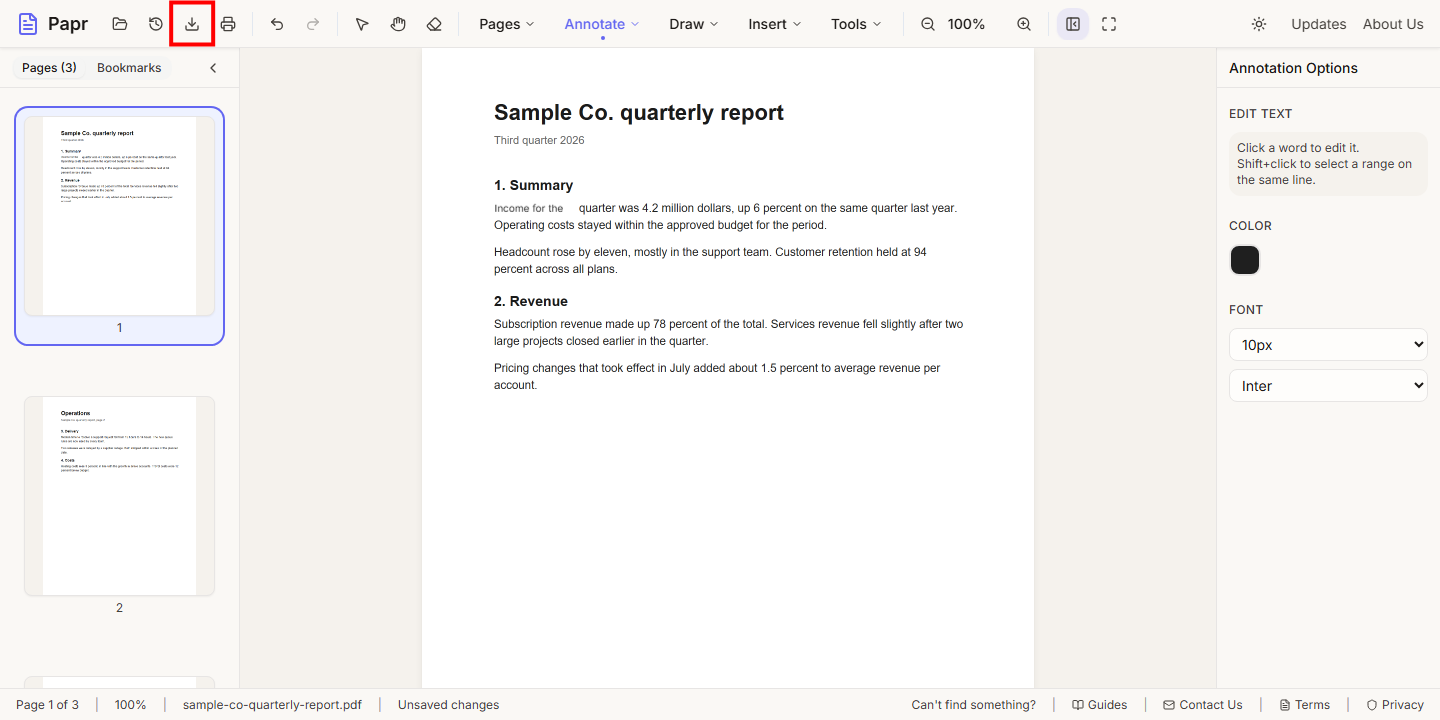Open the Updates page

click(x=1319, y=24)
